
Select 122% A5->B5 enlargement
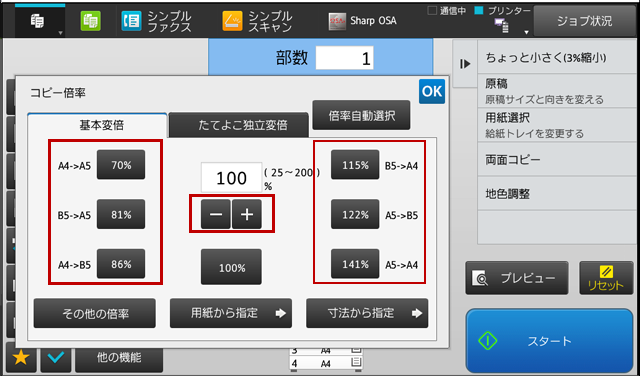pos(355,214)
